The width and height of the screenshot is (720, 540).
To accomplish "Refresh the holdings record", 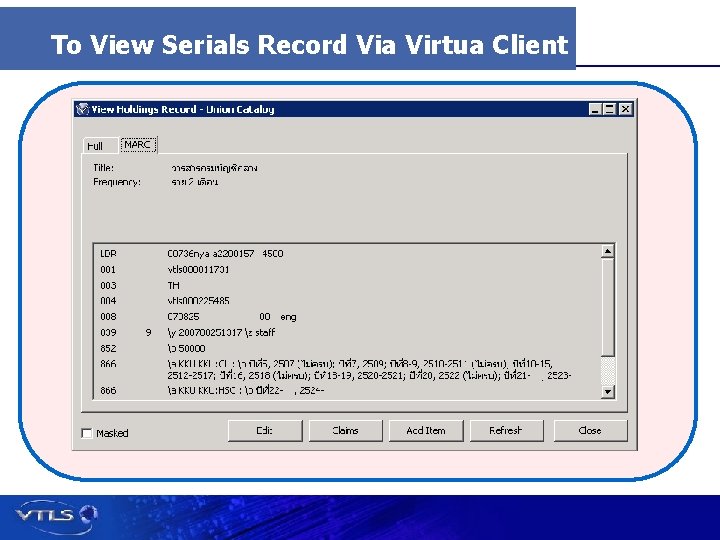I will (506, 431).
